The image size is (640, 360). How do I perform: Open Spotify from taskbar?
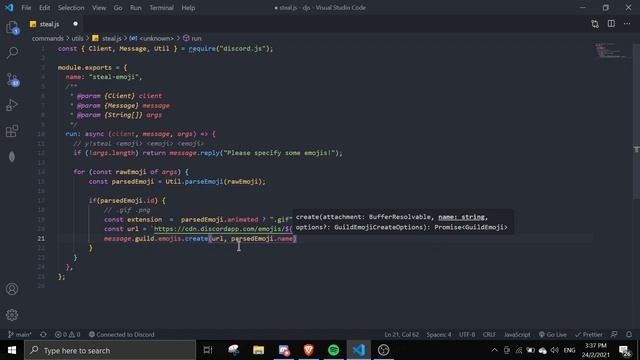point(333,350)
